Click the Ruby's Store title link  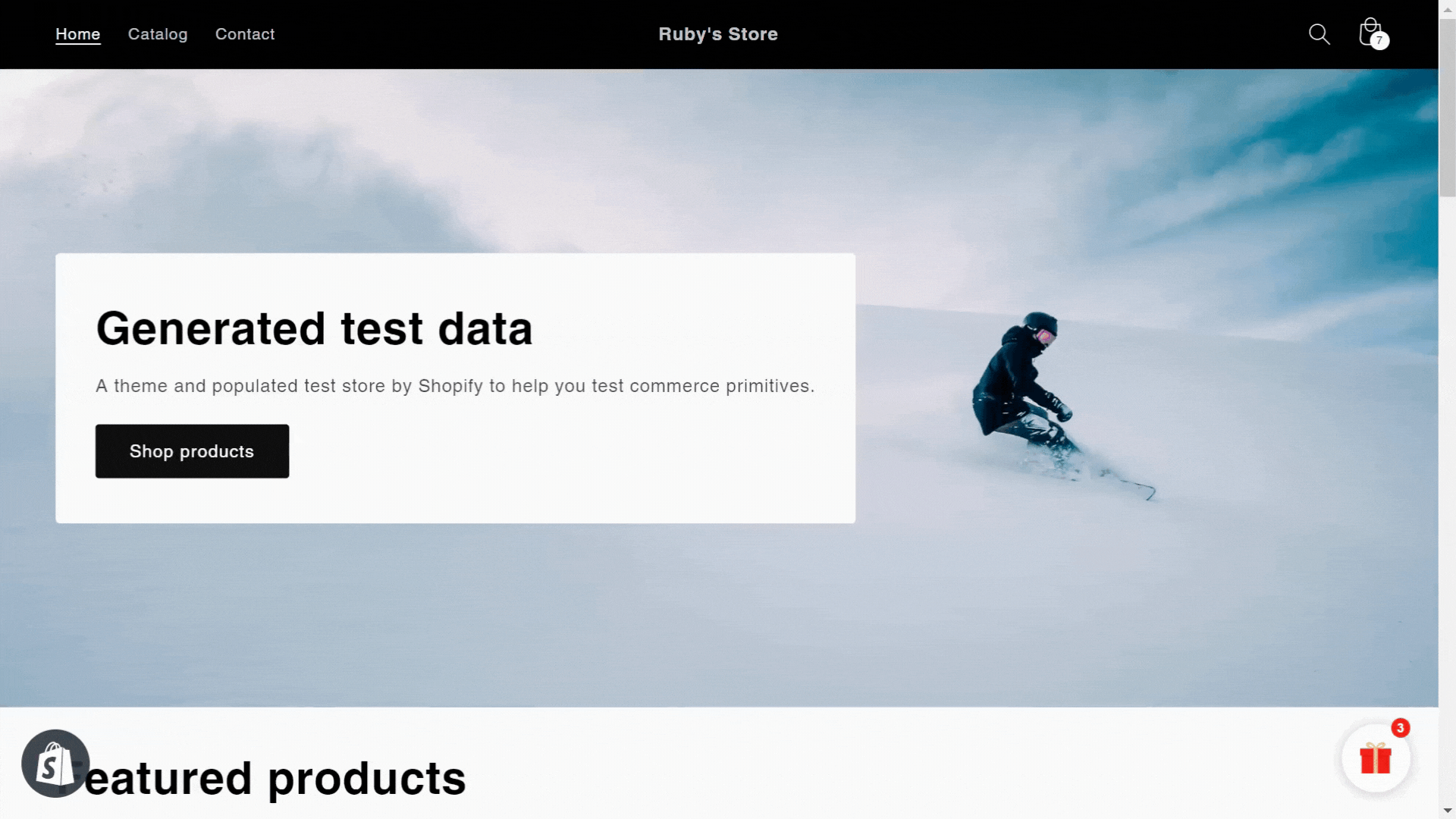coord(717,34)
